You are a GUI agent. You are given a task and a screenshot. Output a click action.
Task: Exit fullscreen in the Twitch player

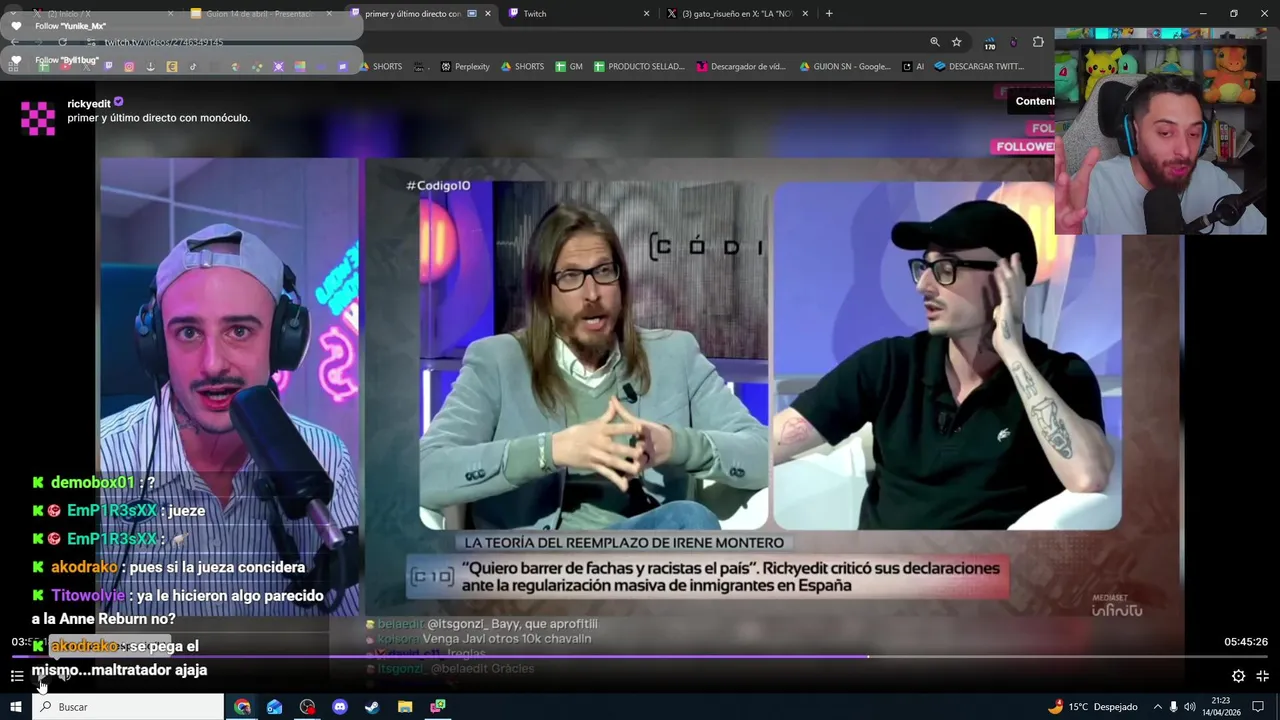tap(1262, 676)
